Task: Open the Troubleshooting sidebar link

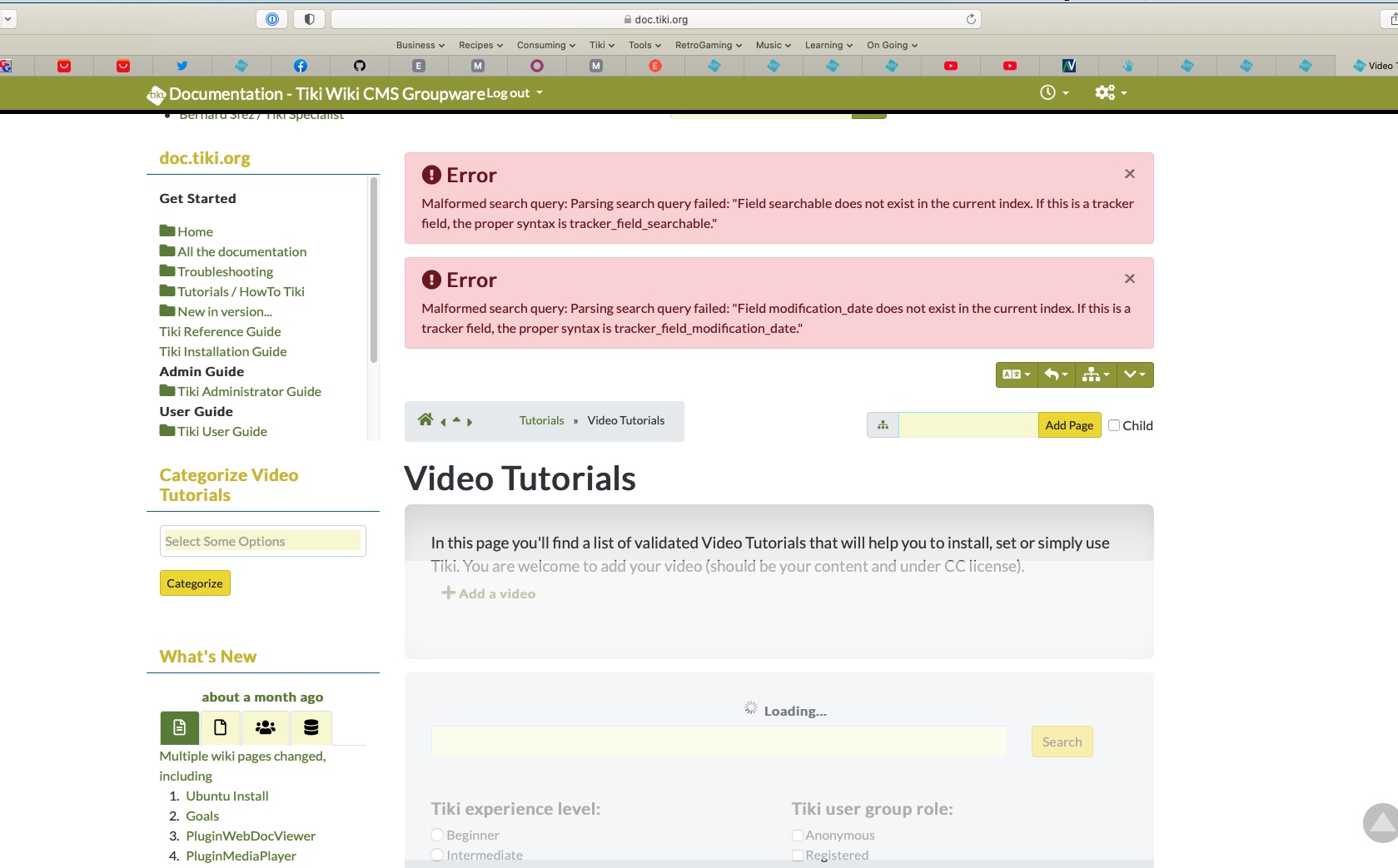Action: pos(225,271)
